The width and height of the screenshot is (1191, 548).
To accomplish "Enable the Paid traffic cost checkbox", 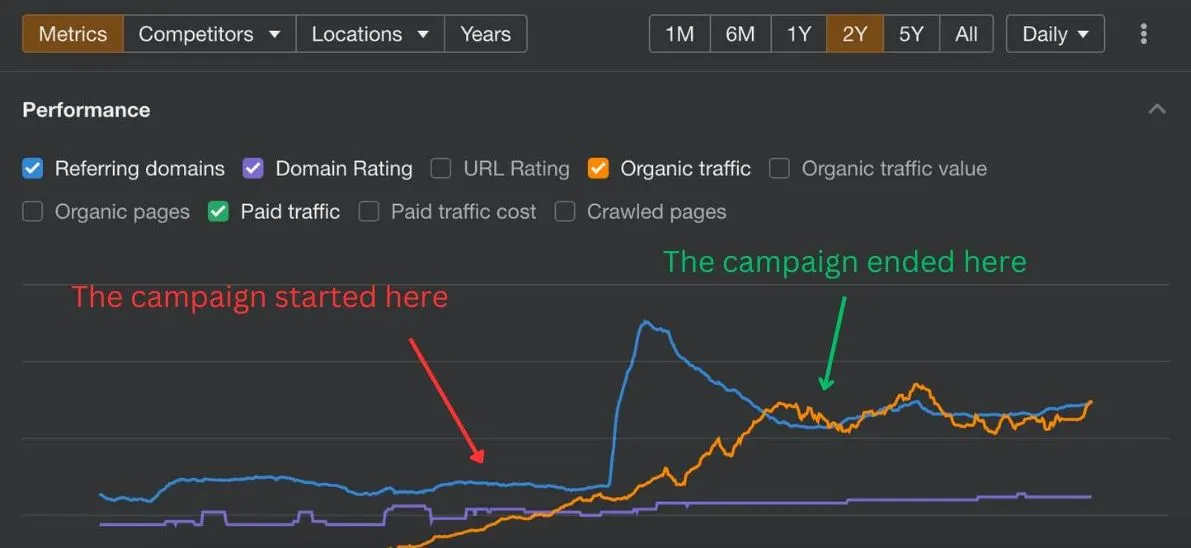I will point(368,211).
